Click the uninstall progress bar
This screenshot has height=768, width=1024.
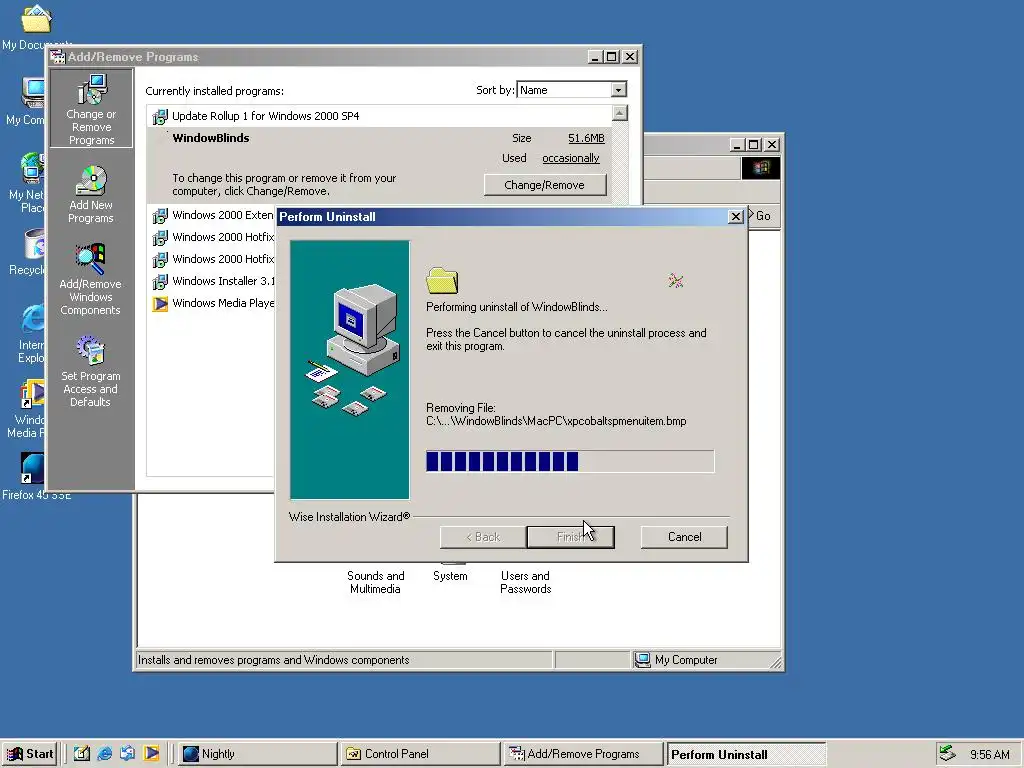pyautogui.click(x=570, y=461)
